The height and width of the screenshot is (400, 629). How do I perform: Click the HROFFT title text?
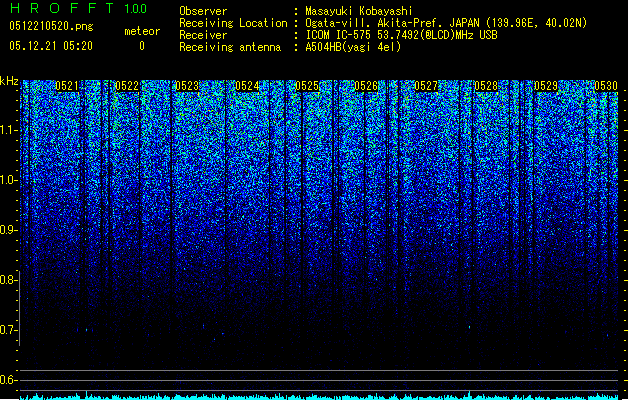tap(62, 8)
